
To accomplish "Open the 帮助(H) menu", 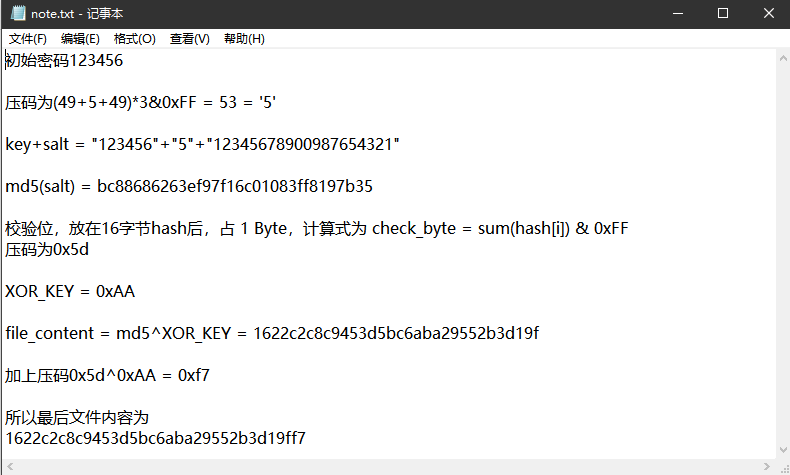I will point(244,39).
